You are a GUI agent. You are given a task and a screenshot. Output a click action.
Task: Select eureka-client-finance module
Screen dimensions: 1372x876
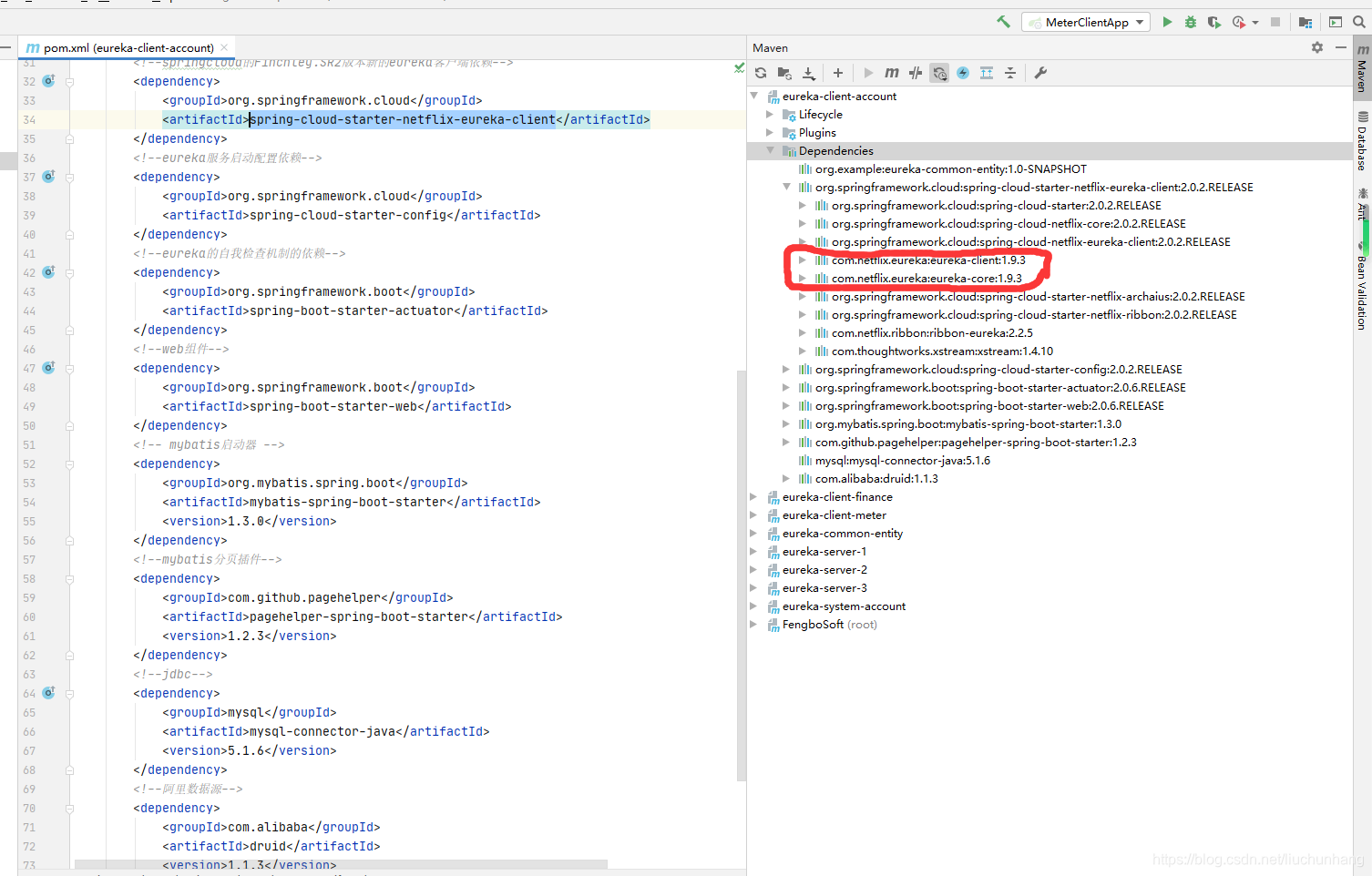pos(837,496)
